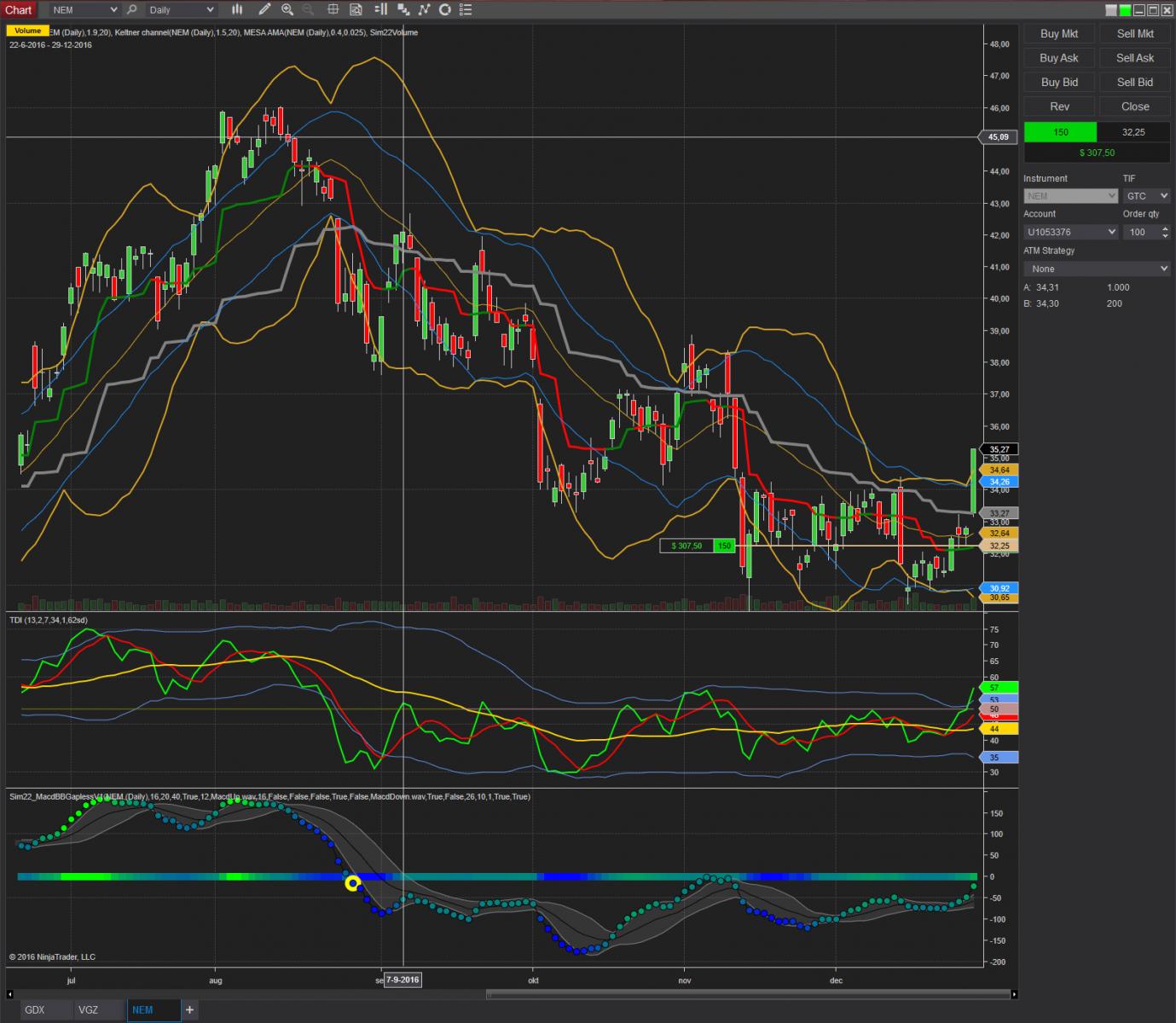Toggle the Chart Trader panel icon
The image size is (1176, 1023).
381,10
